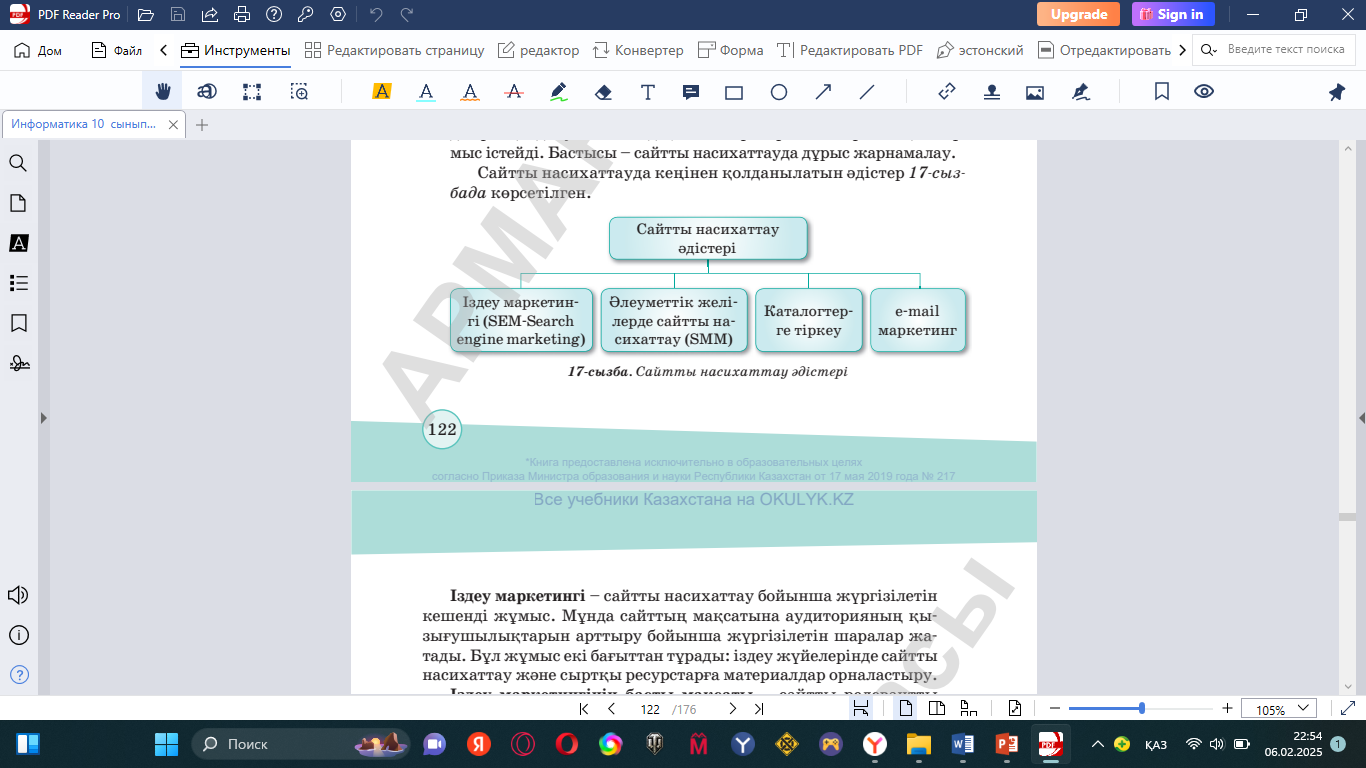Open the Инструменты tab
Image resolution: width=1366 pixels, height=768 pixels.
pos(236,50)
